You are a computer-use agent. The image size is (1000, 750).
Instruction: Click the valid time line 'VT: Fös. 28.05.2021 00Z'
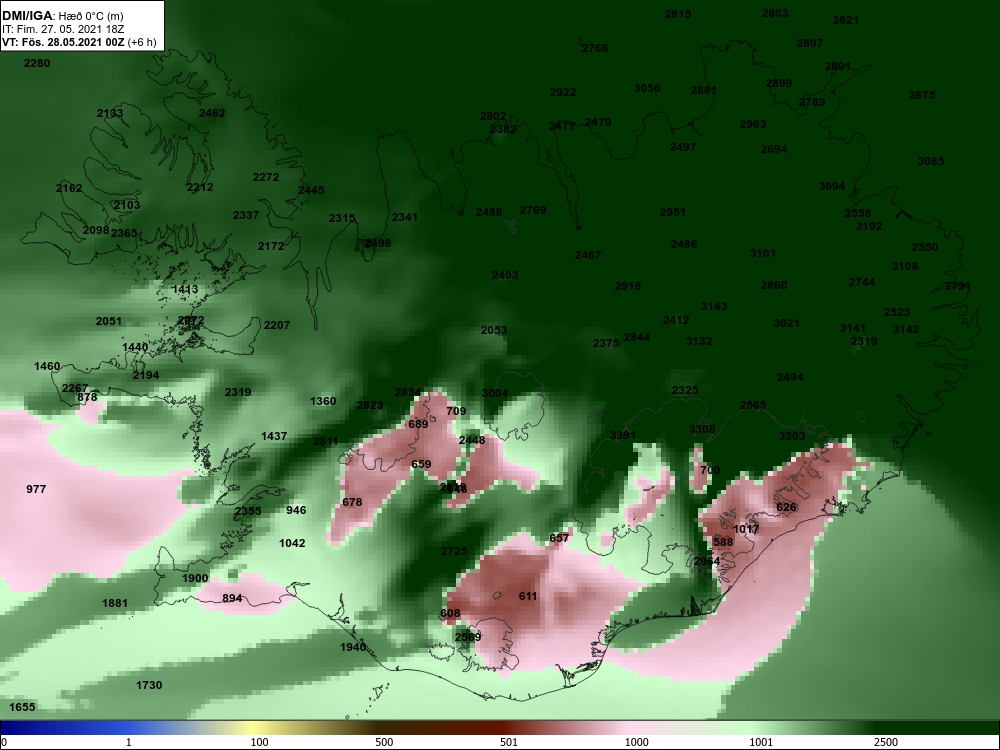coord(63,42)
